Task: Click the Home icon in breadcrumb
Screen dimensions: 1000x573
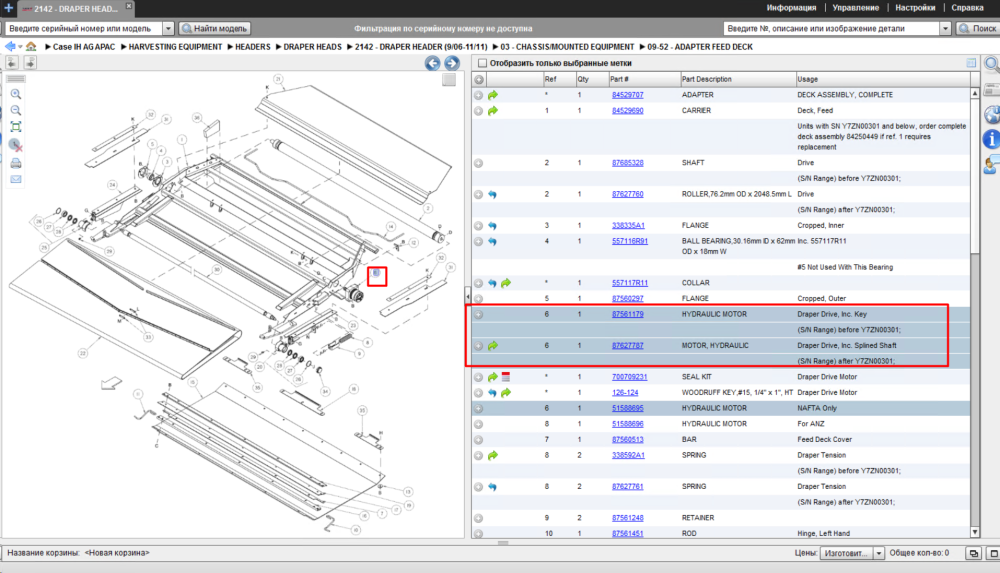Action: pyautogui.click(x=31, y=47)
